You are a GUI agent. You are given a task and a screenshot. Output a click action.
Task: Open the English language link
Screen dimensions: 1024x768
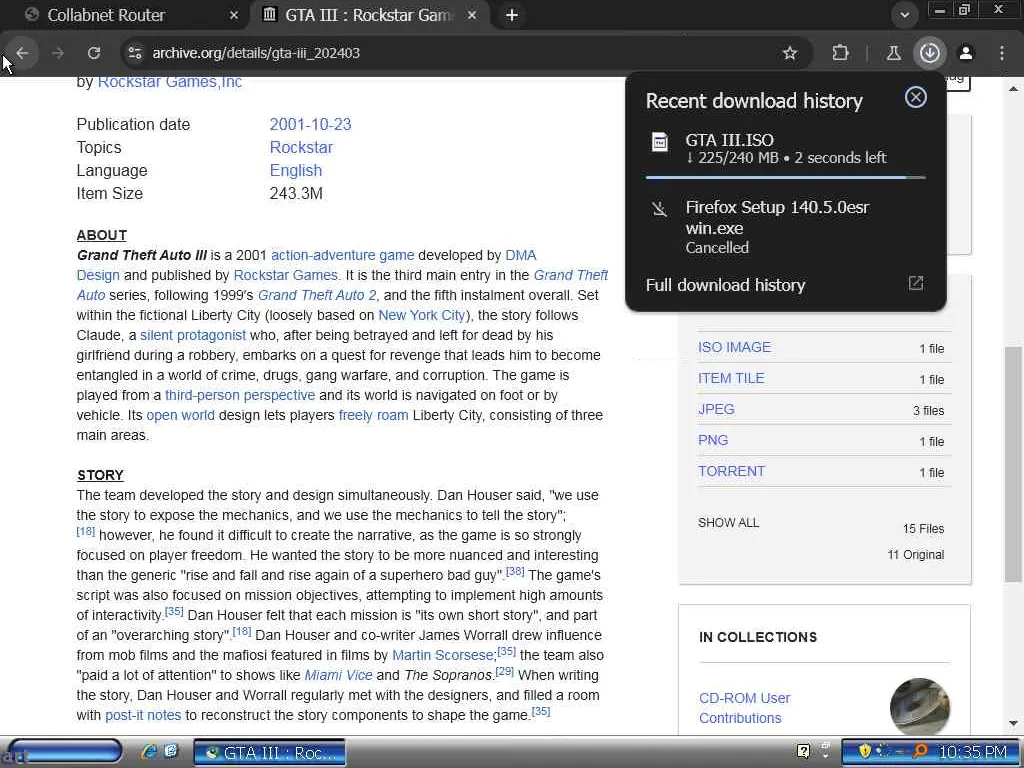296,170
